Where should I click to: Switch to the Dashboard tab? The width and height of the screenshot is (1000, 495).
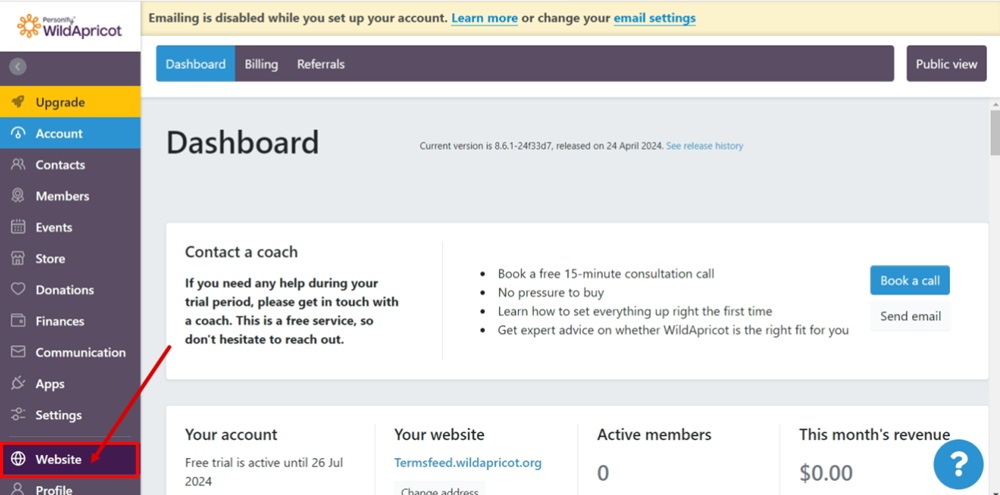pos(196,64)
